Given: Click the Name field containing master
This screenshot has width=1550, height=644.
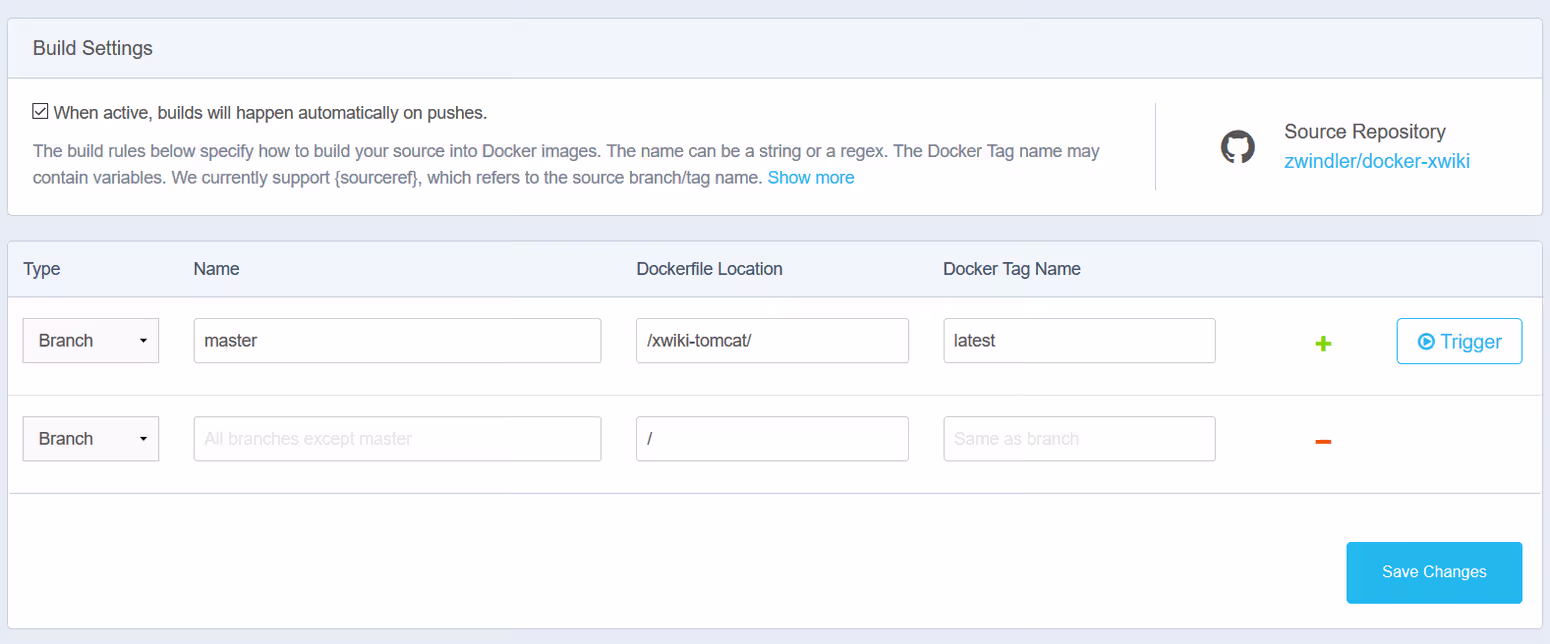Looking at the screenshot, I should tap(397, 341).
